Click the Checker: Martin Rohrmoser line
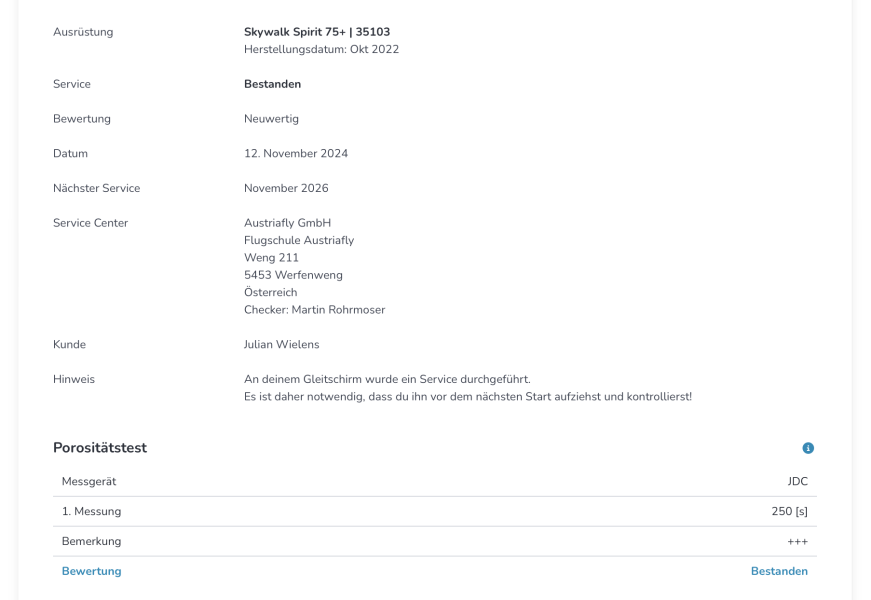The width and height of the screenshot is (871, 600). pyautogui.click(x=314, y=310)
